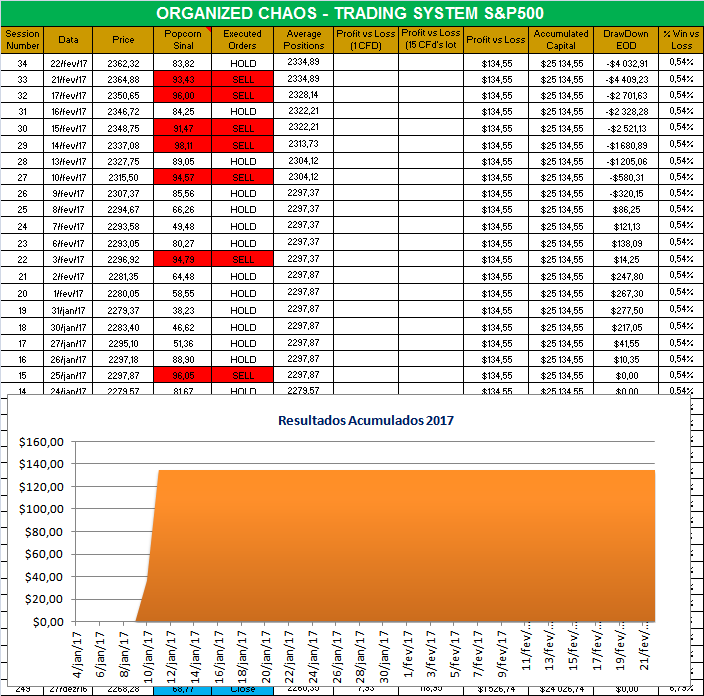
Task: Click session number 22 cell
Action: click(x=22, y=259)
